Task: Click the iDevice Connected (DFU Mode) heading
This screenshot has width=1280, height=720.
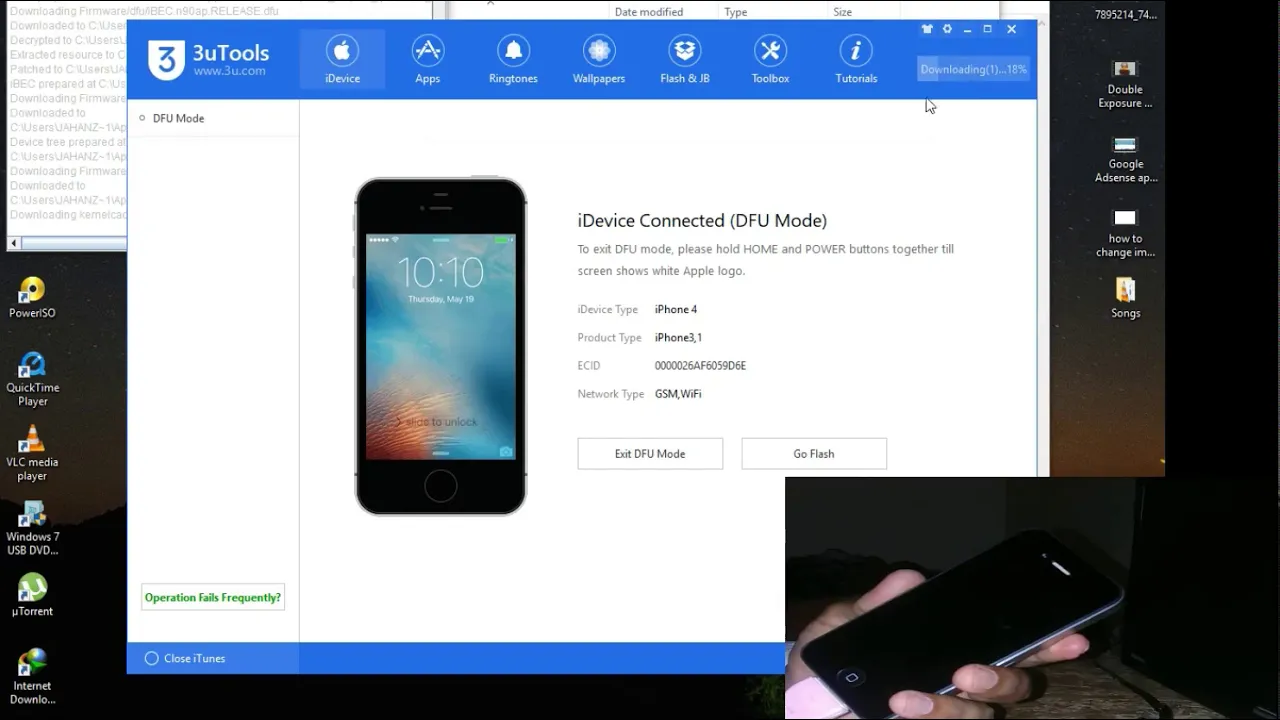Action: pyautogui.click(x=702, y=220)
